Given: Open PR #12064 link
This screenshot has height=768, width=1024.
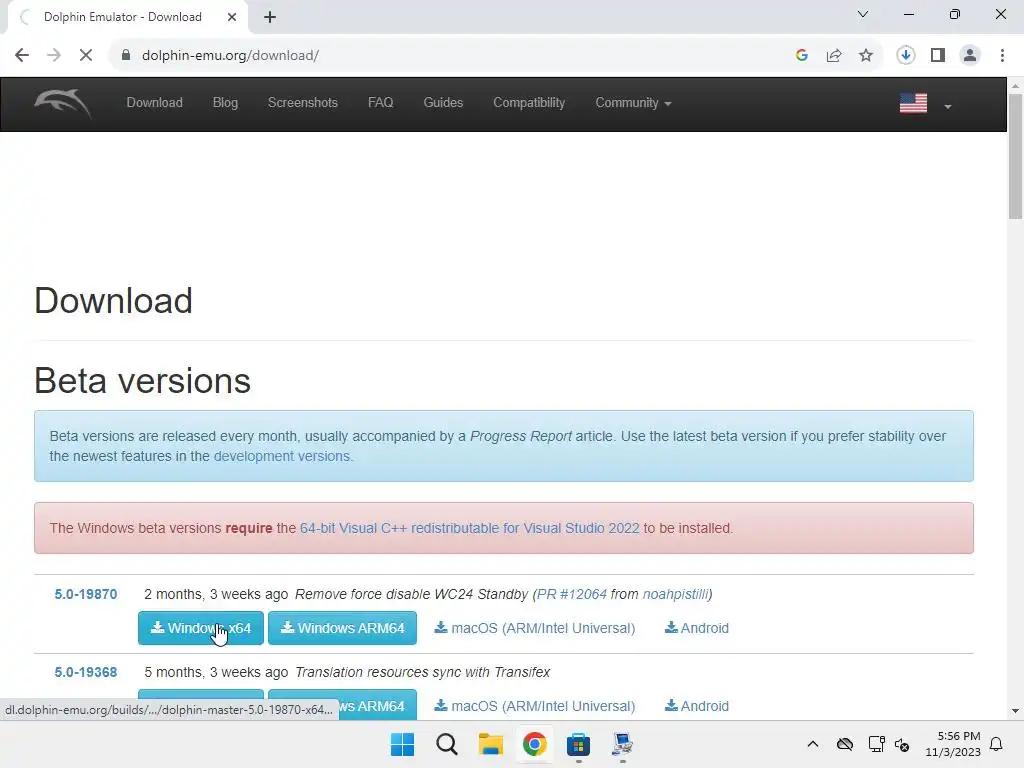Looking at the screenshot, I should (571, 594).
